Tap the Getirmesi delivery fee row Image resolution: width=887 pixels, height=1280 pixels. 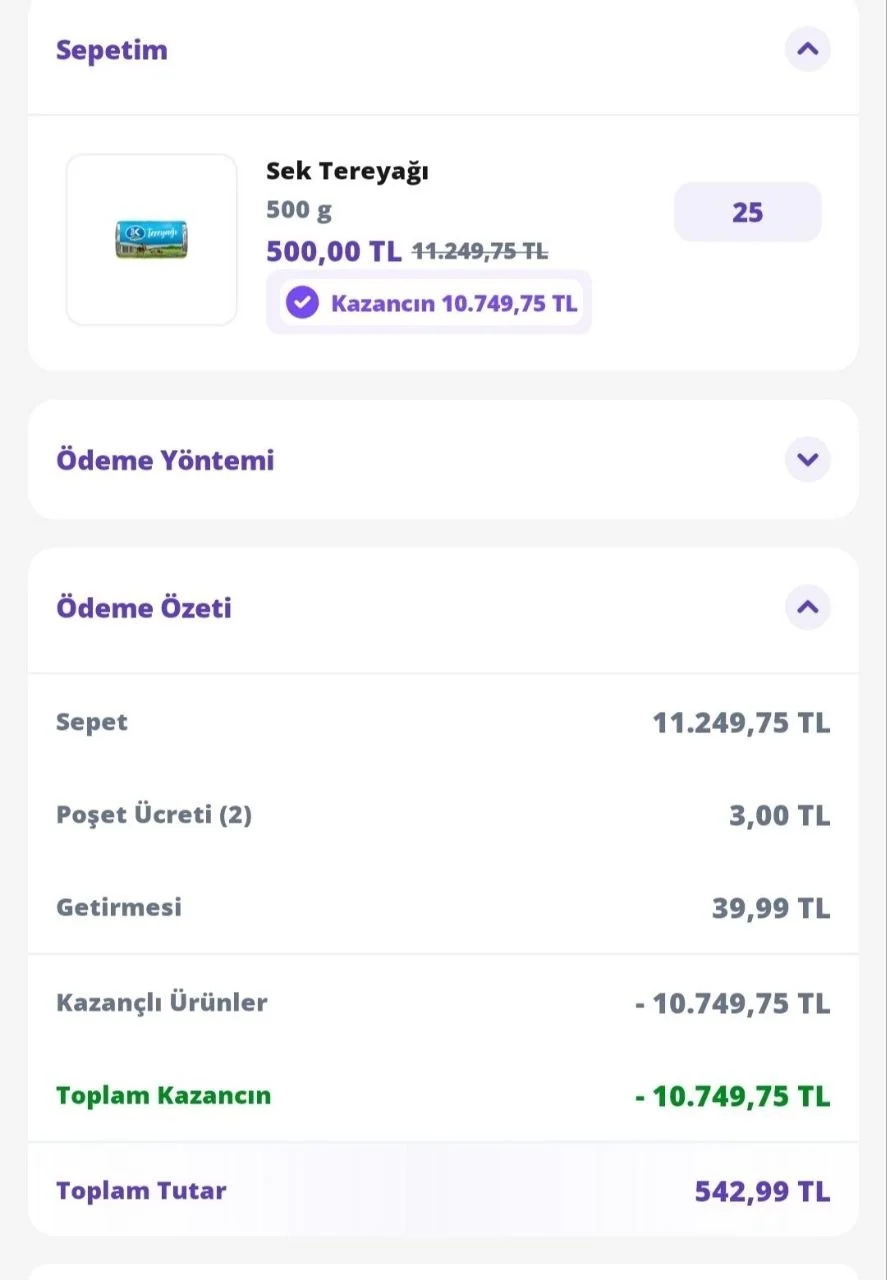coord(443,908)
